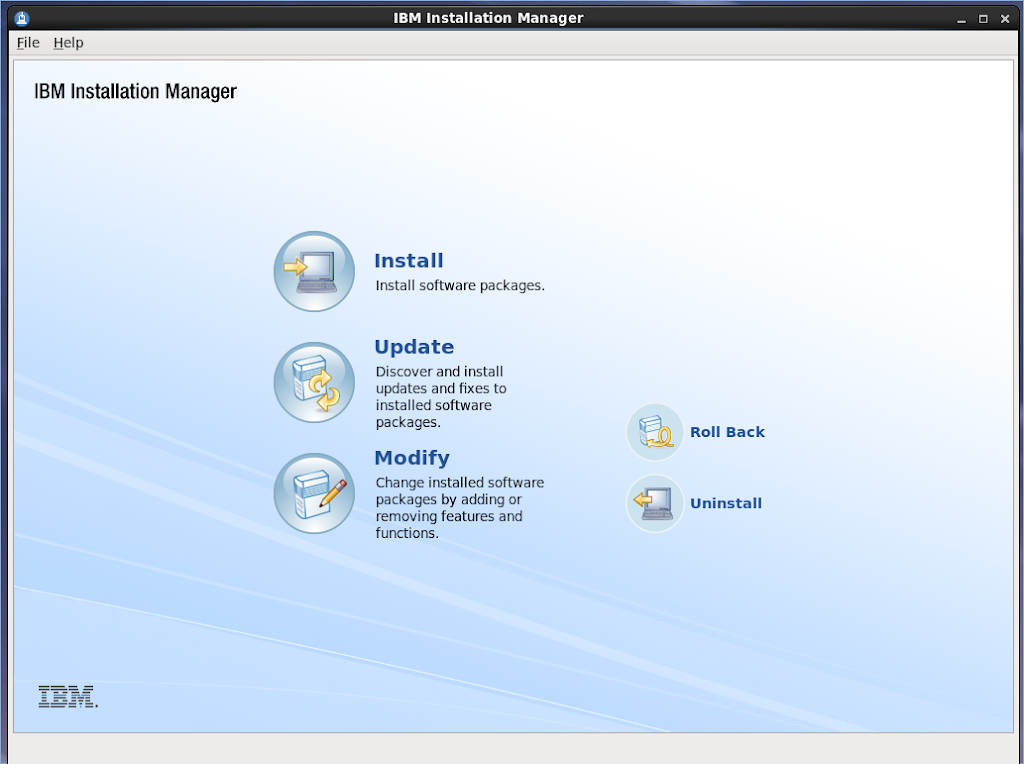Click the window menu icon in title bar
Image resolution: width=1024 pixels, height=764 pixels.
[23, 18]
